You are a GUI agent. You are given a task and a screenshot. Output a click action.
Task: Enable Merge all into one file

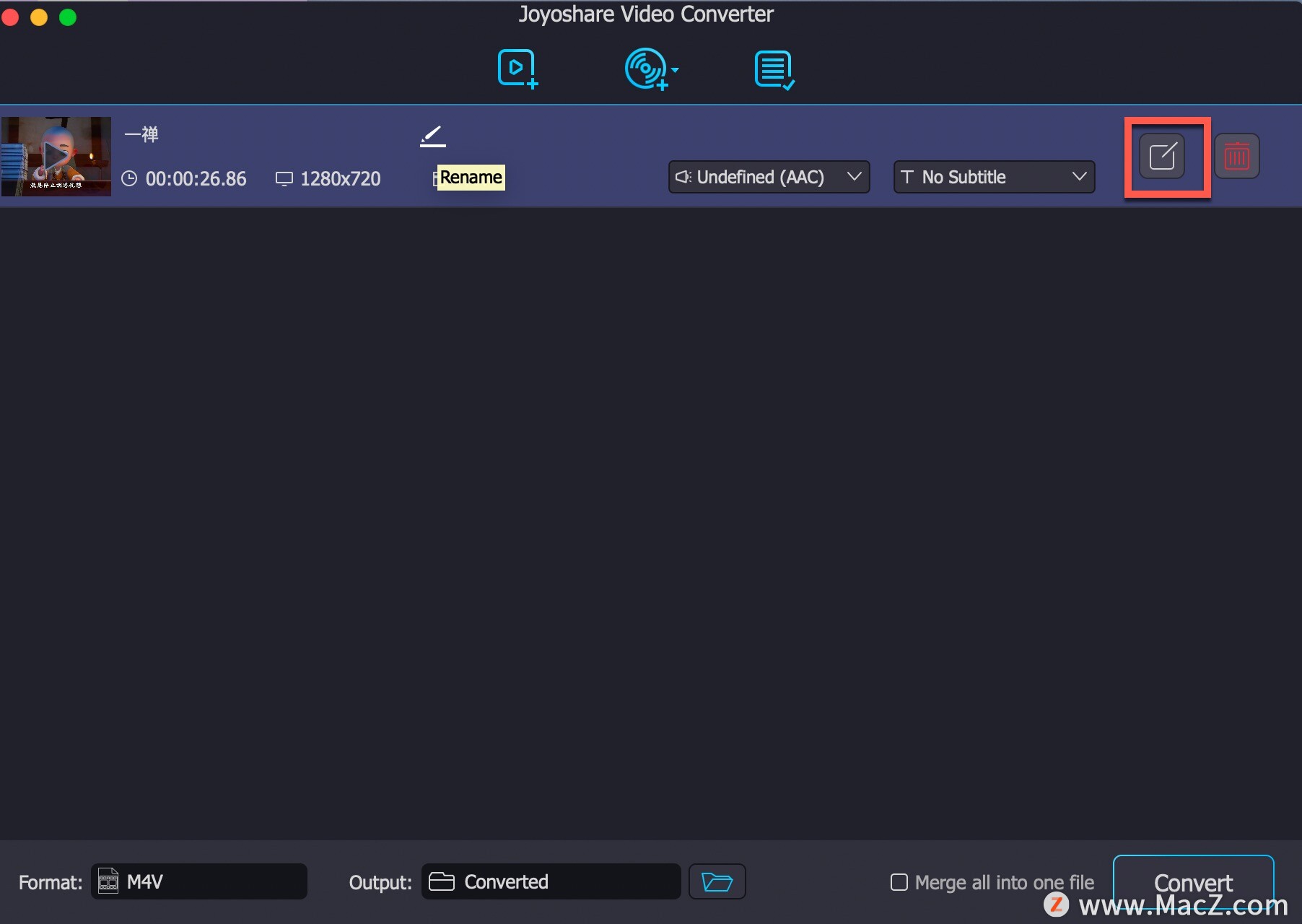tap(899, 882)
